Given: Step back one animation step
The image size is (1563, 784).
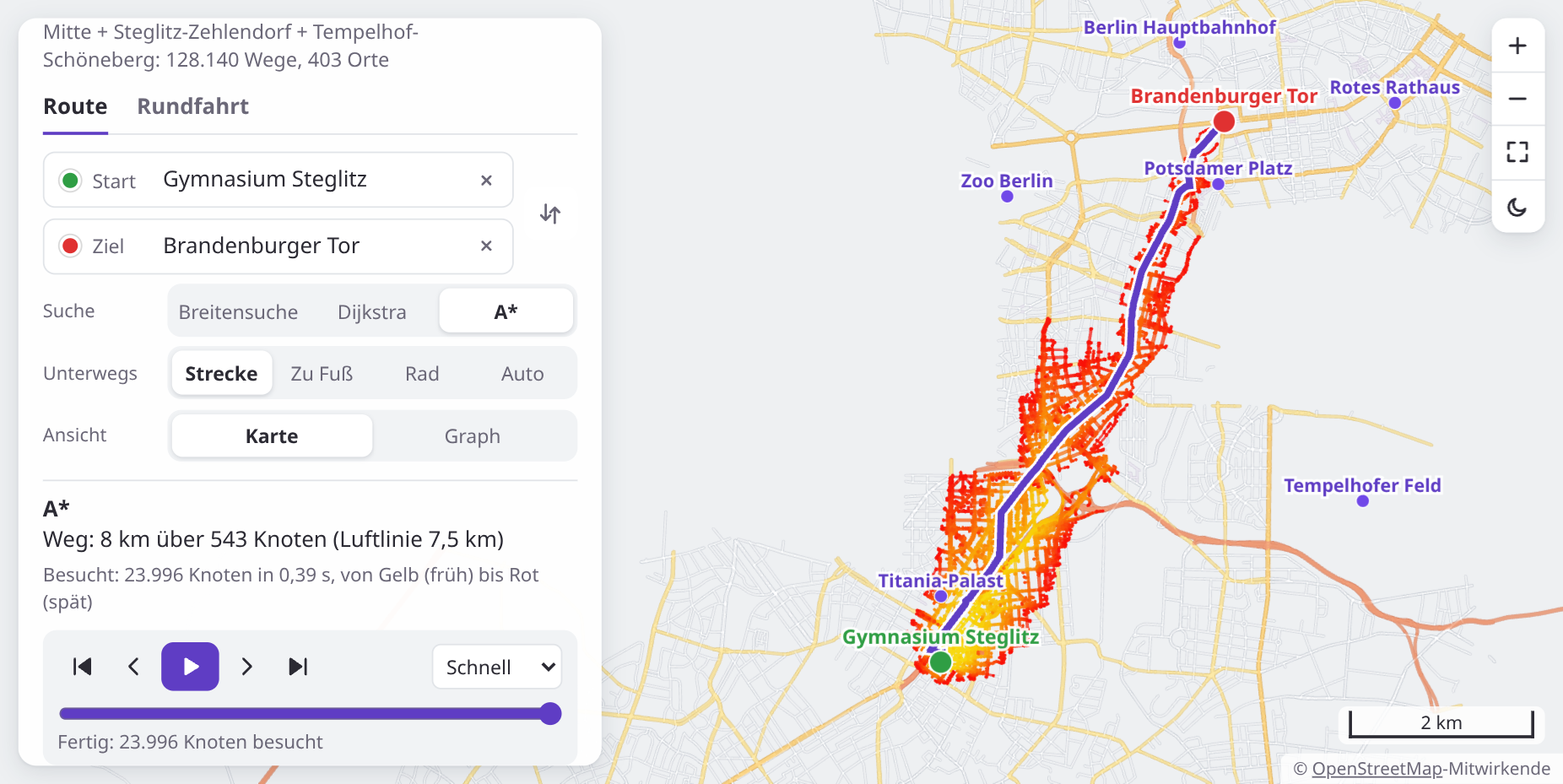Looking at the screenshot, I should pos(133,667).
